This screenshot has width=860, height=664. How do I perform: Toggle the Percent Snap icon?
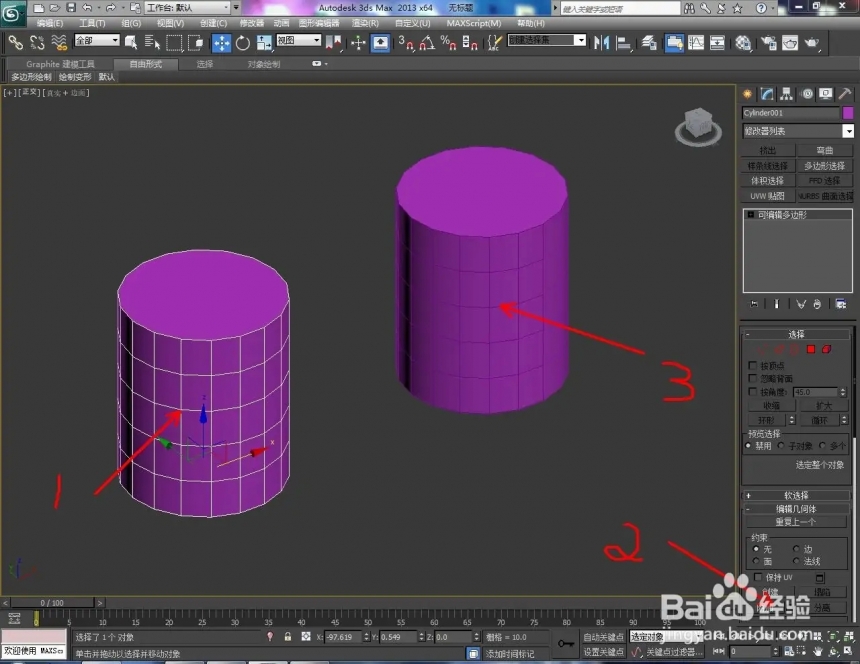[x=448, y=42]
